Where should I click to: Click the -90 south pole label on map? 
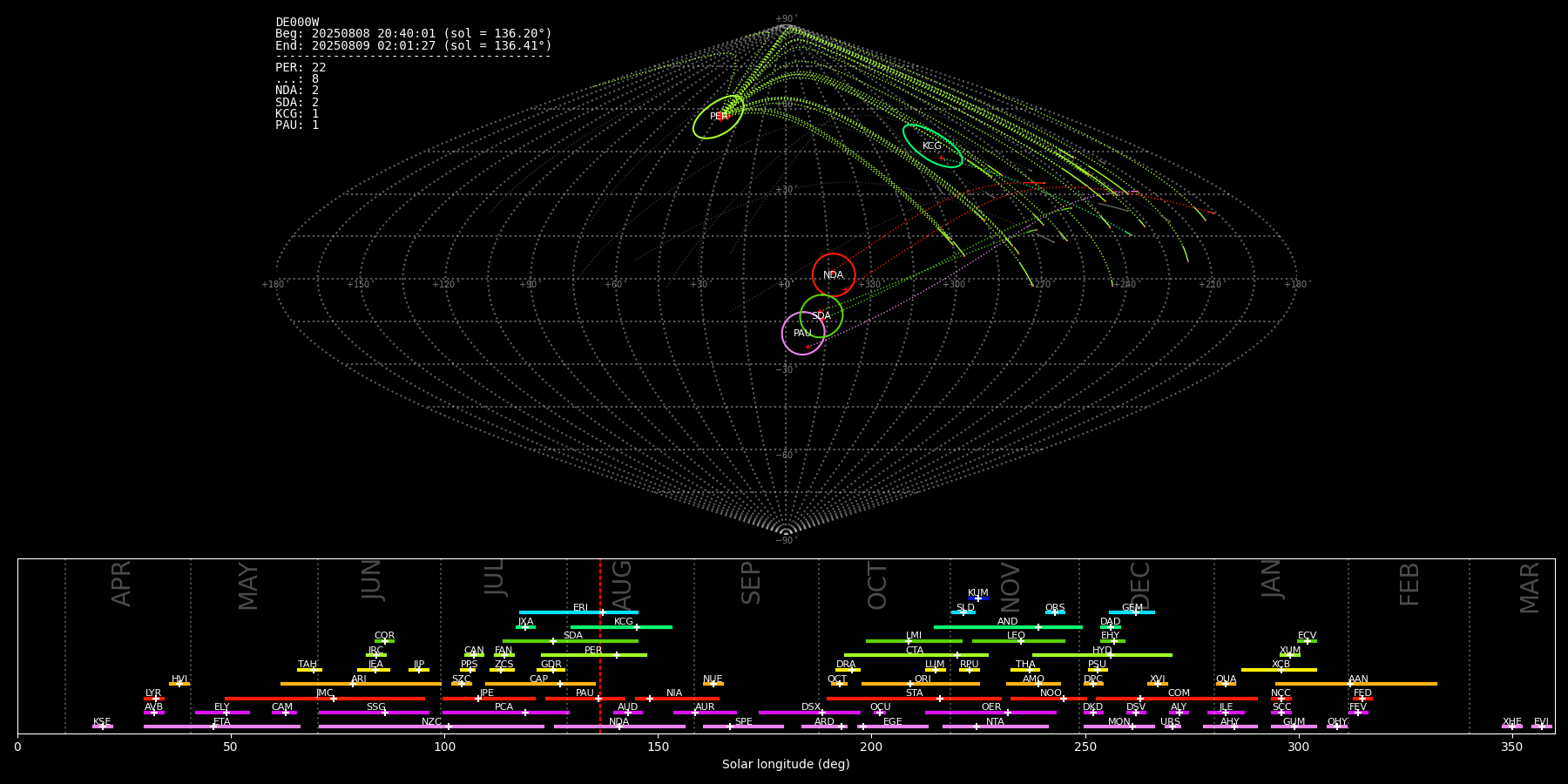(785, 541)
